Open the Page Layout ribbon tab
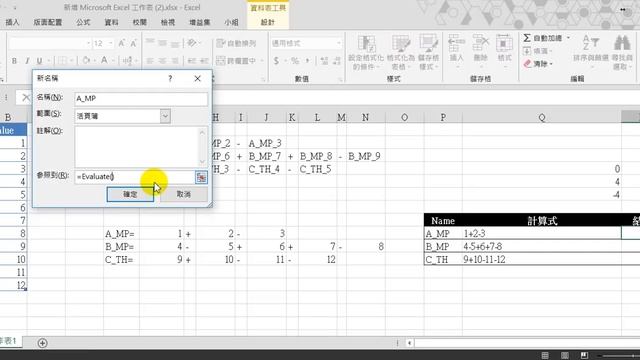 pyautogui.click(x=48, y=22)
